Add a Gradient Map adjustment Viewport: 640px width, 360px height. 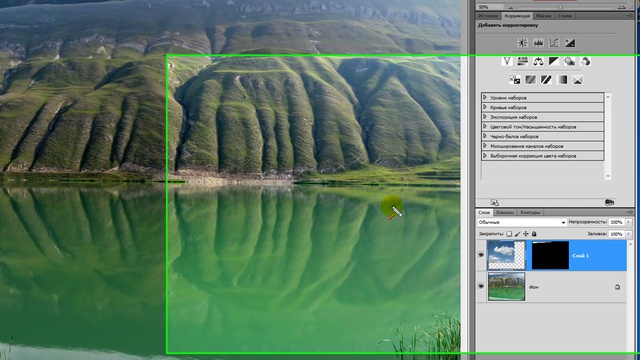562,80
